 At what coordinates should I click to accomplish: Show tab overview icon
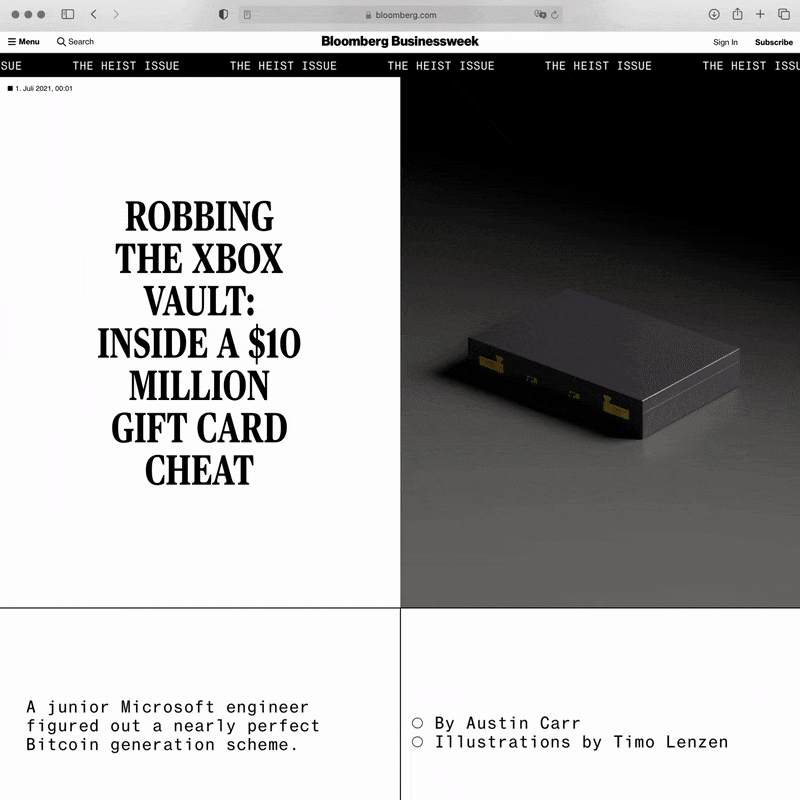[x=784, y=14]
